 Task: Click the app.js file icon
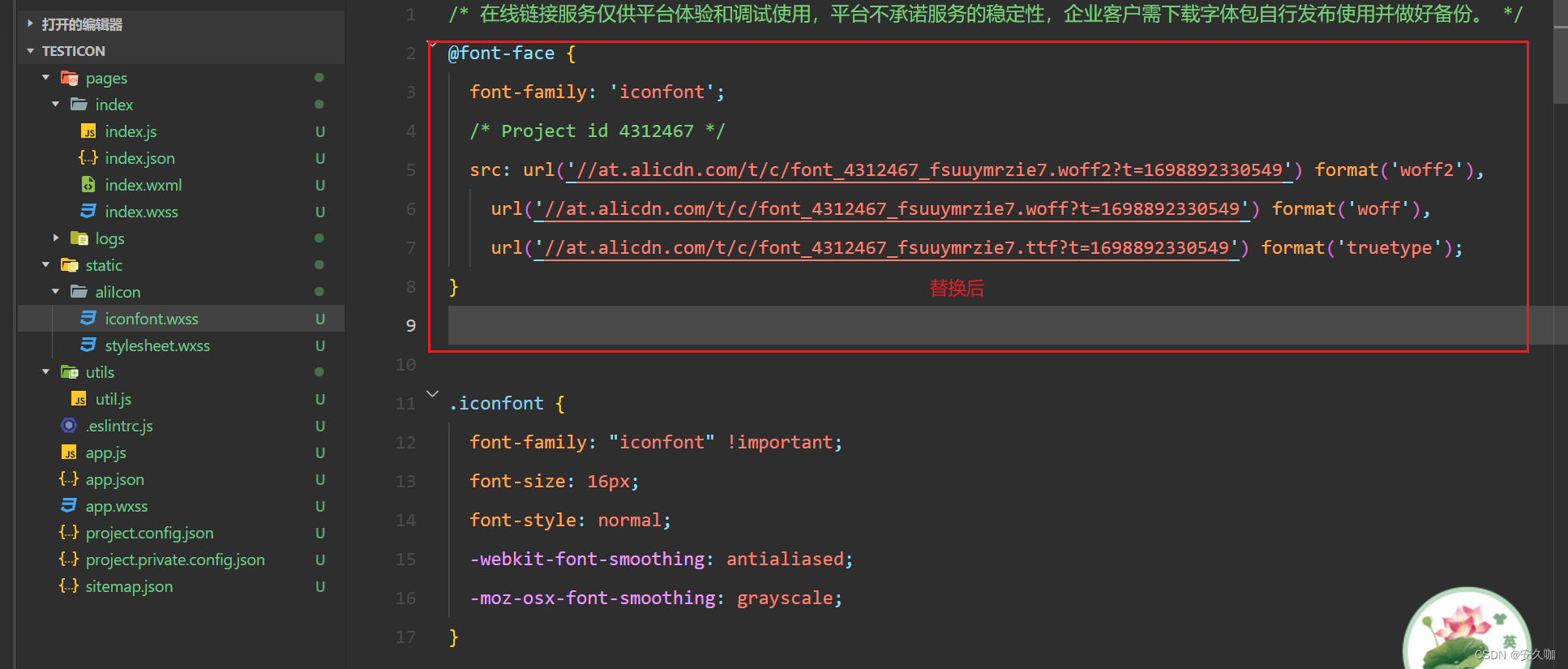(x=70, y=452)
